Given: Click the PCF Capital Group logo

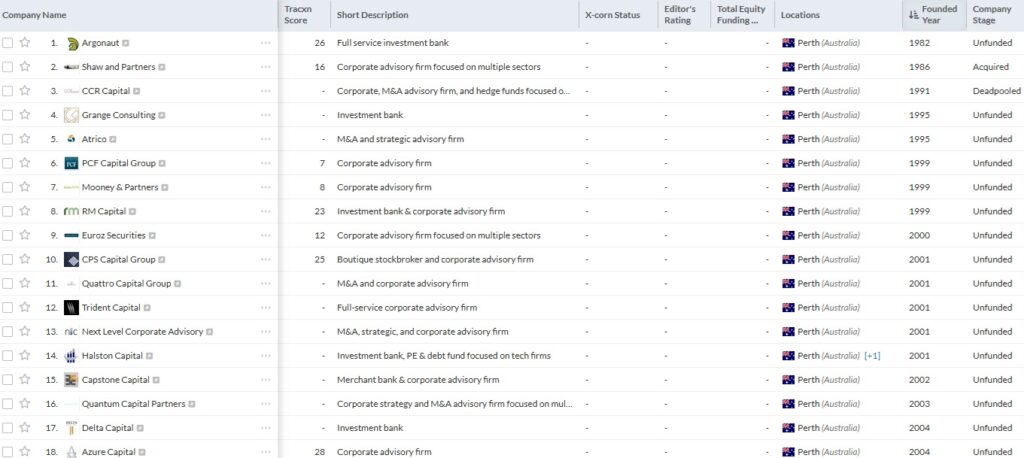Looking at the screenshot, I should (71, 163).
